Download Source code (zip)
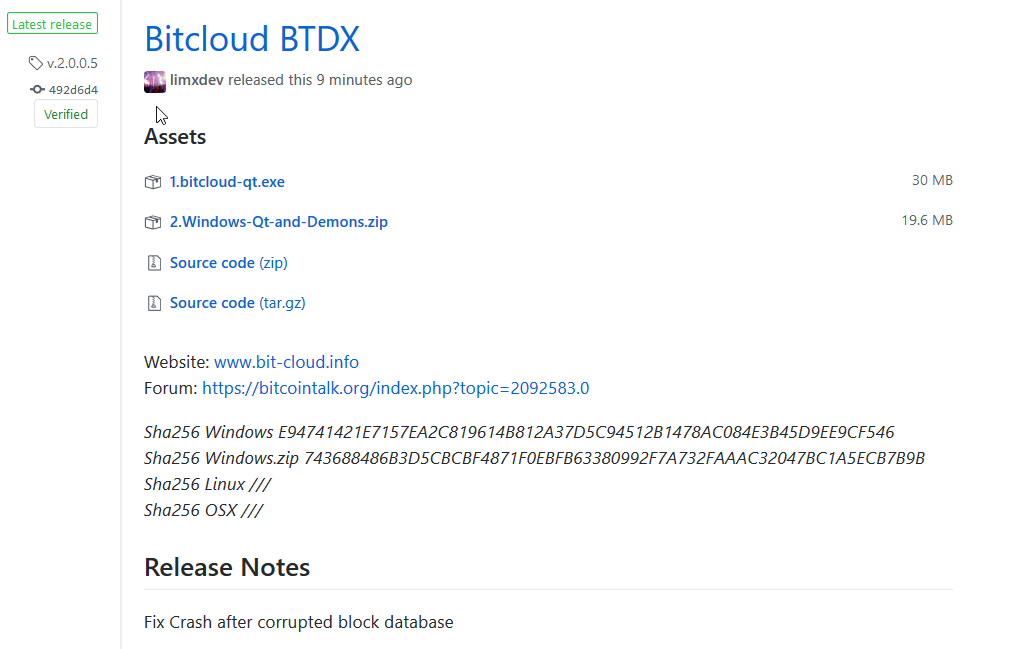The width and height of the screenshot is (1015, 649). (229, 263)
